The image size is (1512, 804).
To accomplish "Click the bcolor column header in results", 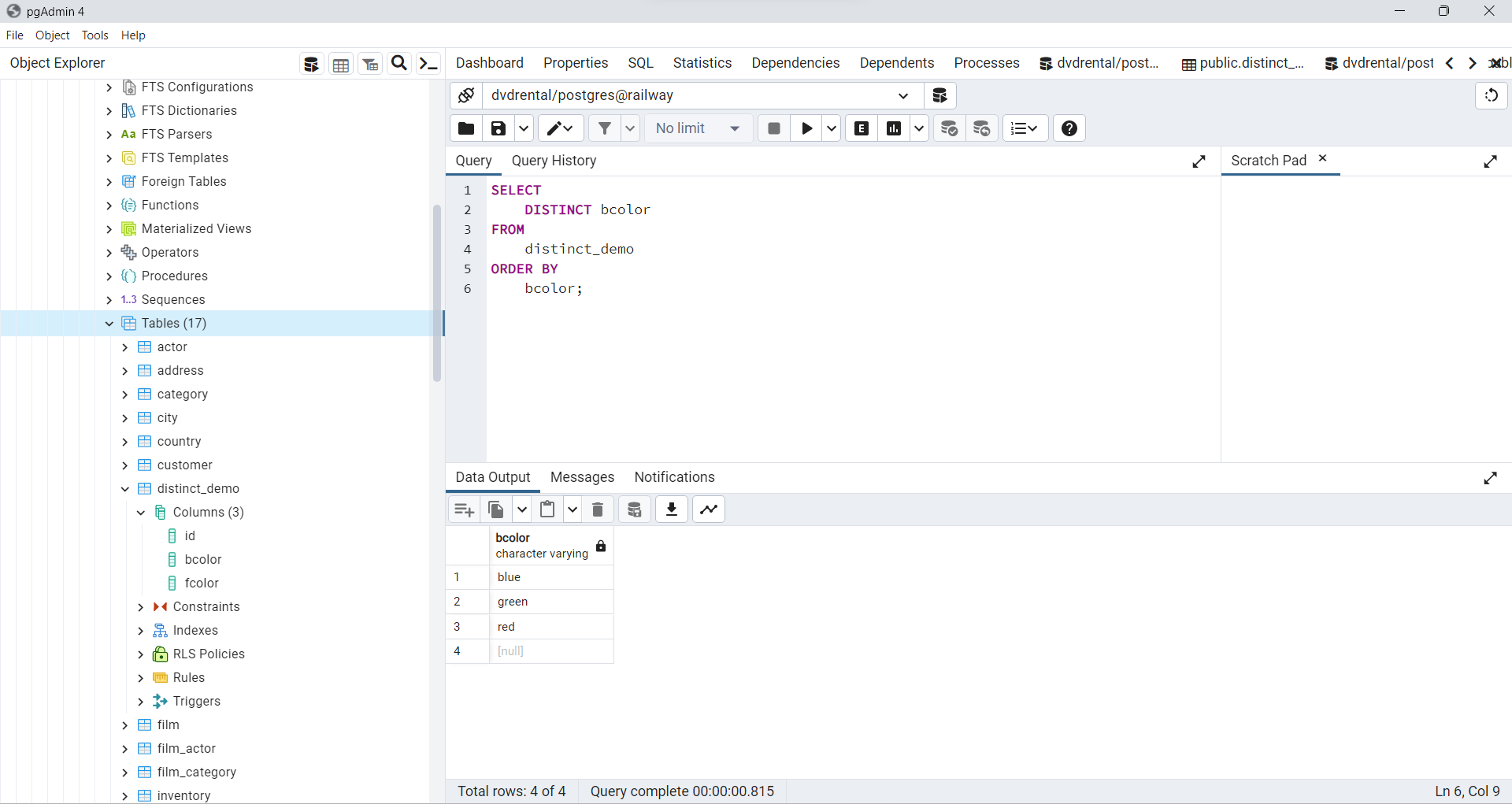I will [550, 546].
